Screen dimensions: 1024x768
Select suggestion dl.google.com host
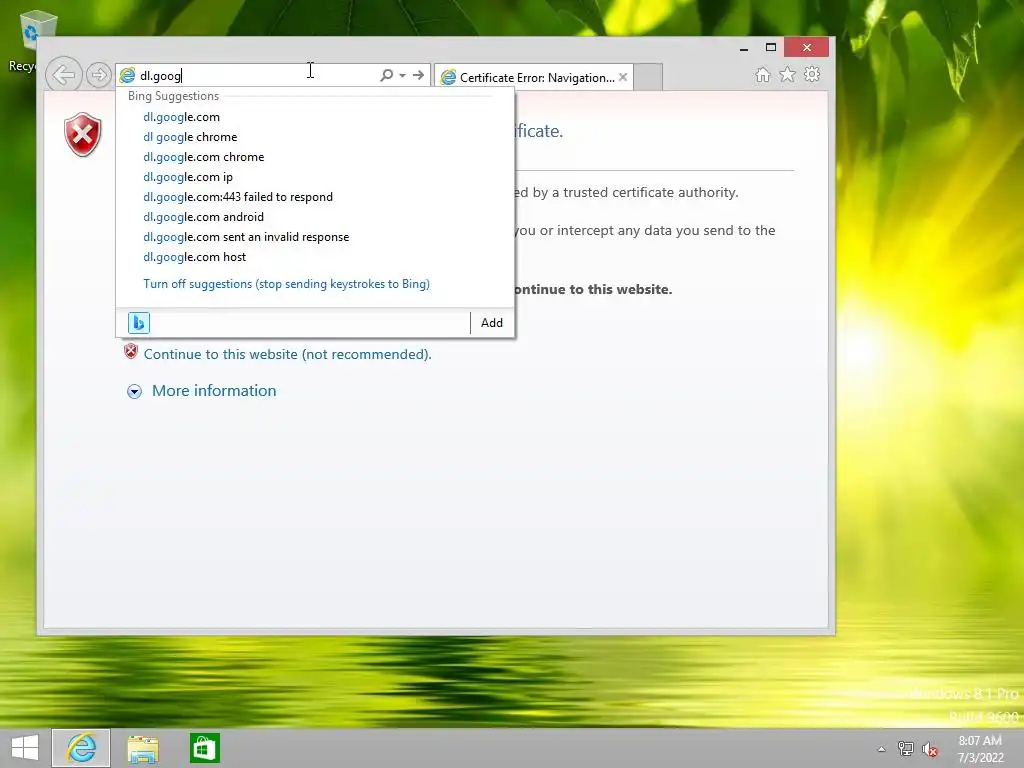point(195,257)
